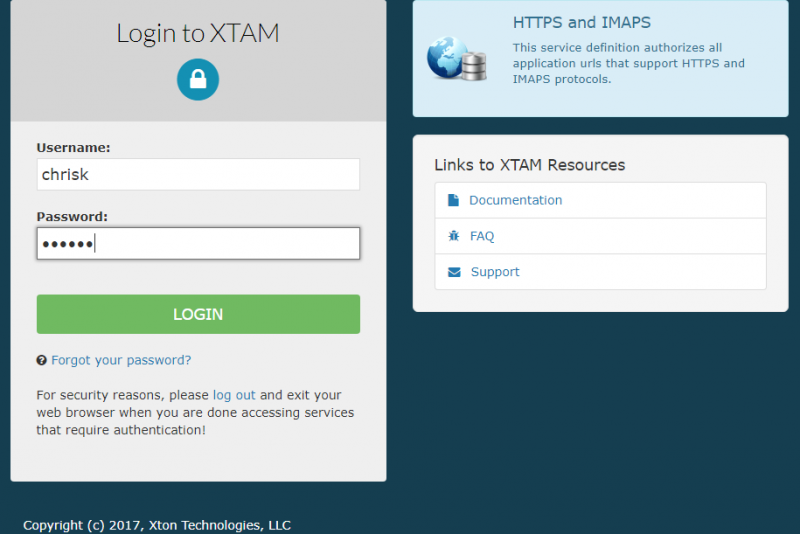Click the HTTPS and IMAPS heading
The width and height of the screenshot is (800, 534).
tap(582, 22)
